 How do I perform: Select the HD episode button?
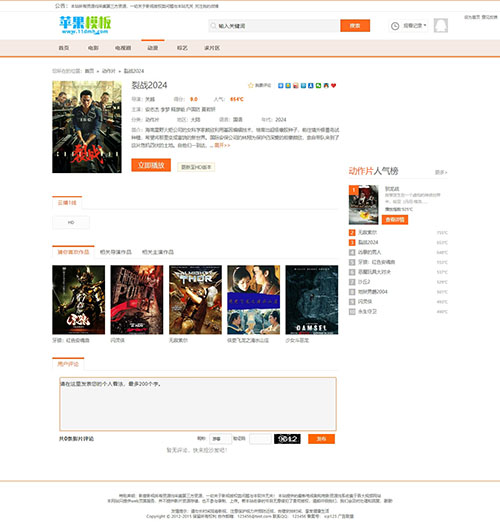[71, 223]
